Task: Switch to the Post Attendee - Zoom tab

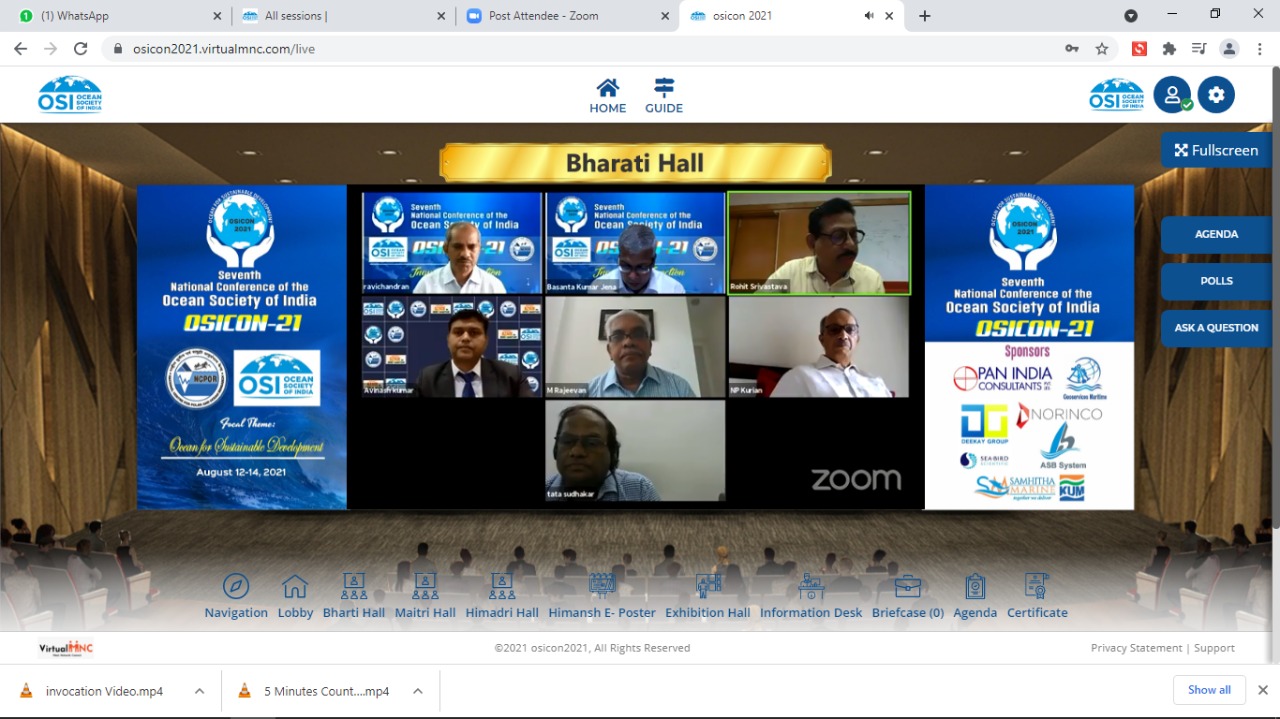Action: (565, 16)
